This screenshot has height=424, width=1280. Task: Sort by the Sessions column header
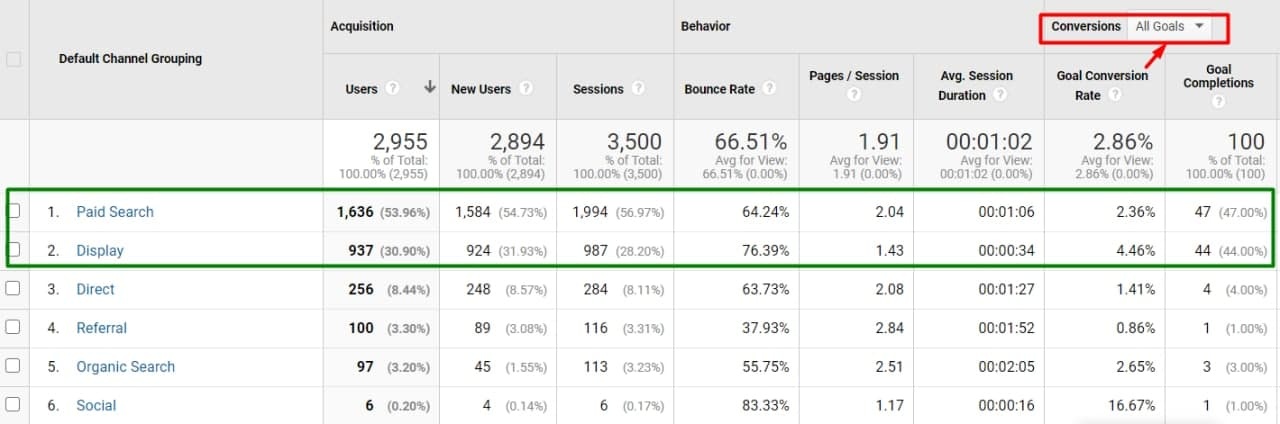tap(598, 89)
